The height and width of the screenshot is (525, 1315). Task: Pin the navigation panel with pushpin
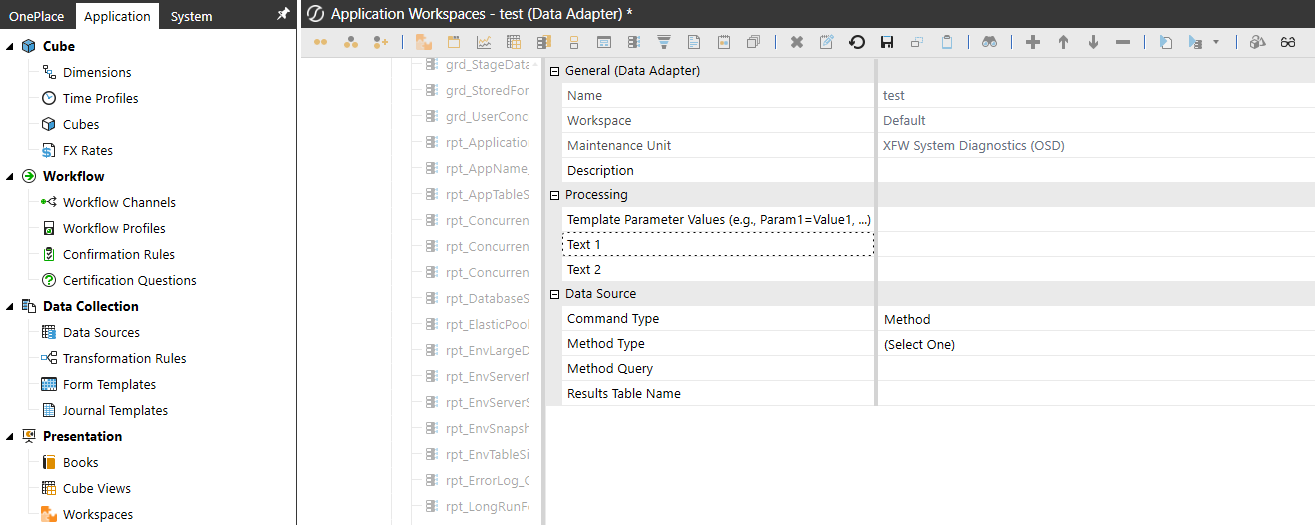point(283,15)
